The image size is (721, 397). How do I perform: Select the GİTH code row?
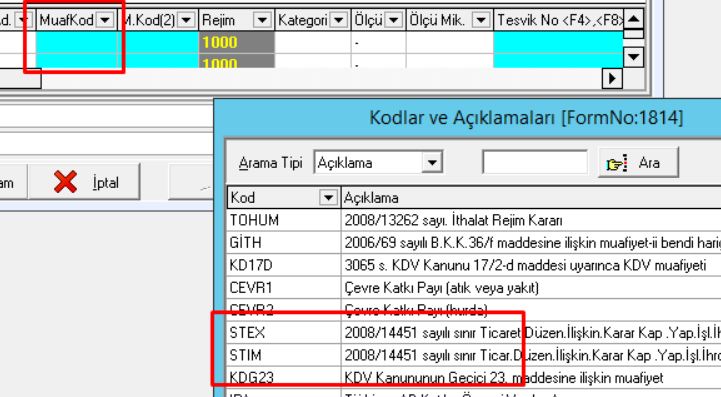[474, 243]
